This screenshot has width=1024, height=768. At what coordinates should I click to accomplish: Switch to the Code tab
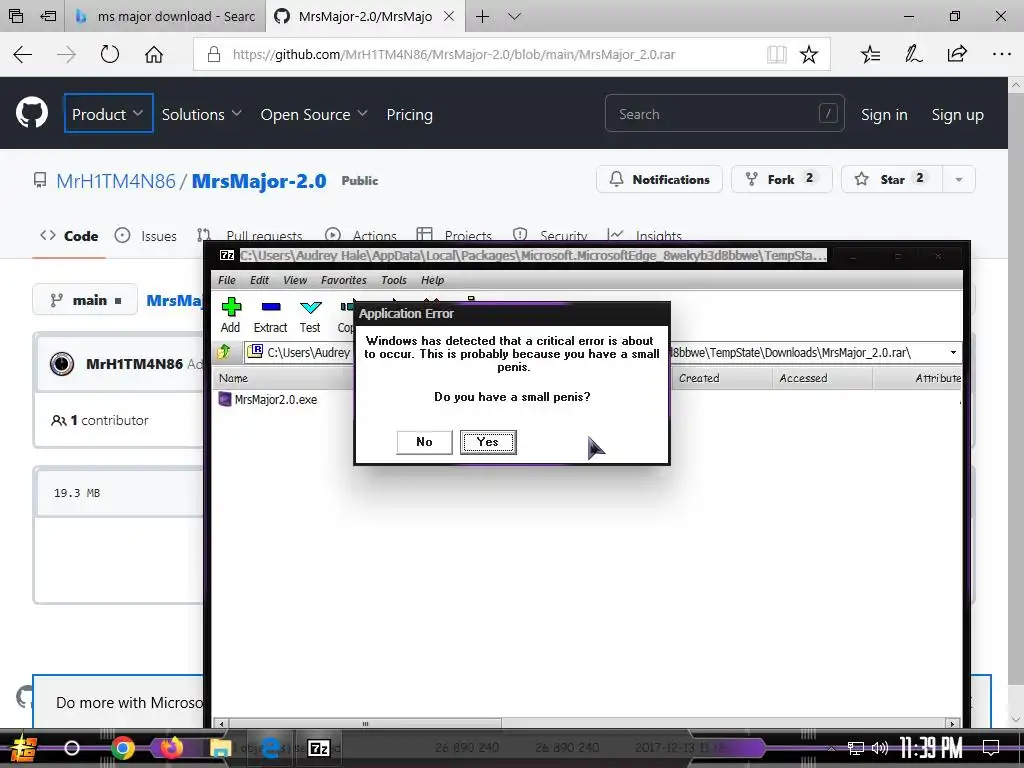pos(69,236)
